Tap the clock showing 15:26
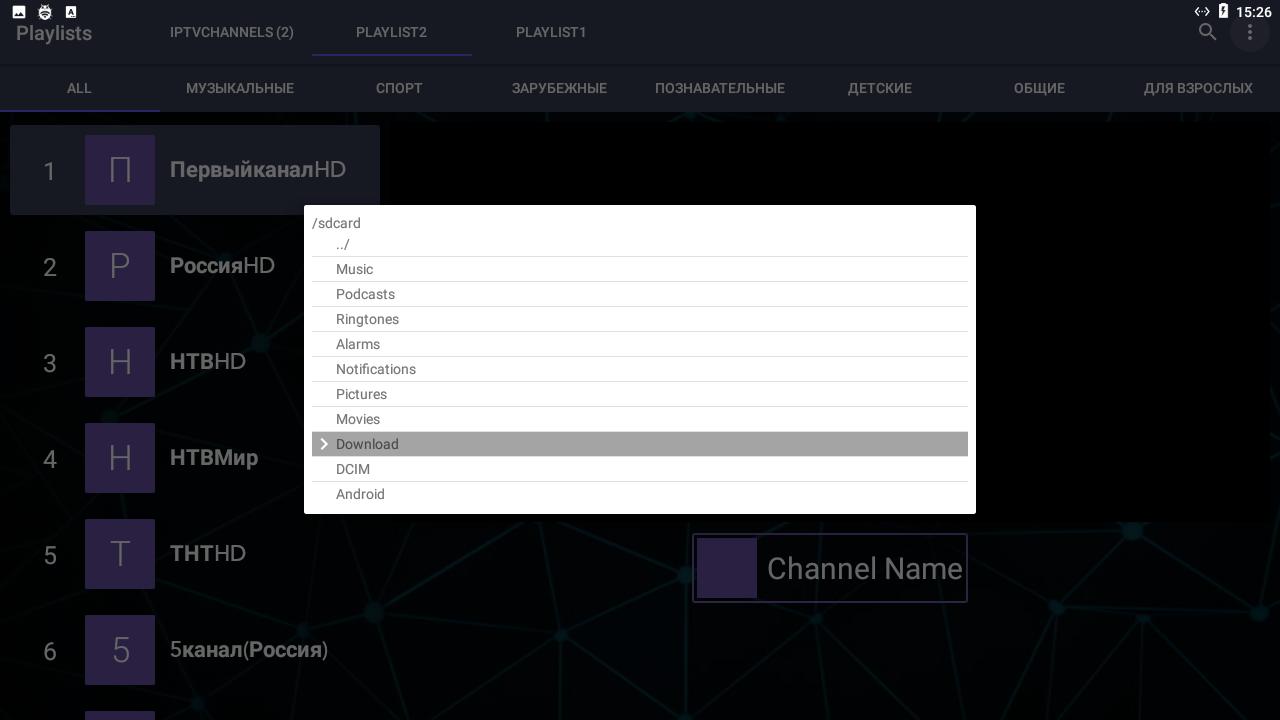The image size is (1280, 720). coord(1253,12)
